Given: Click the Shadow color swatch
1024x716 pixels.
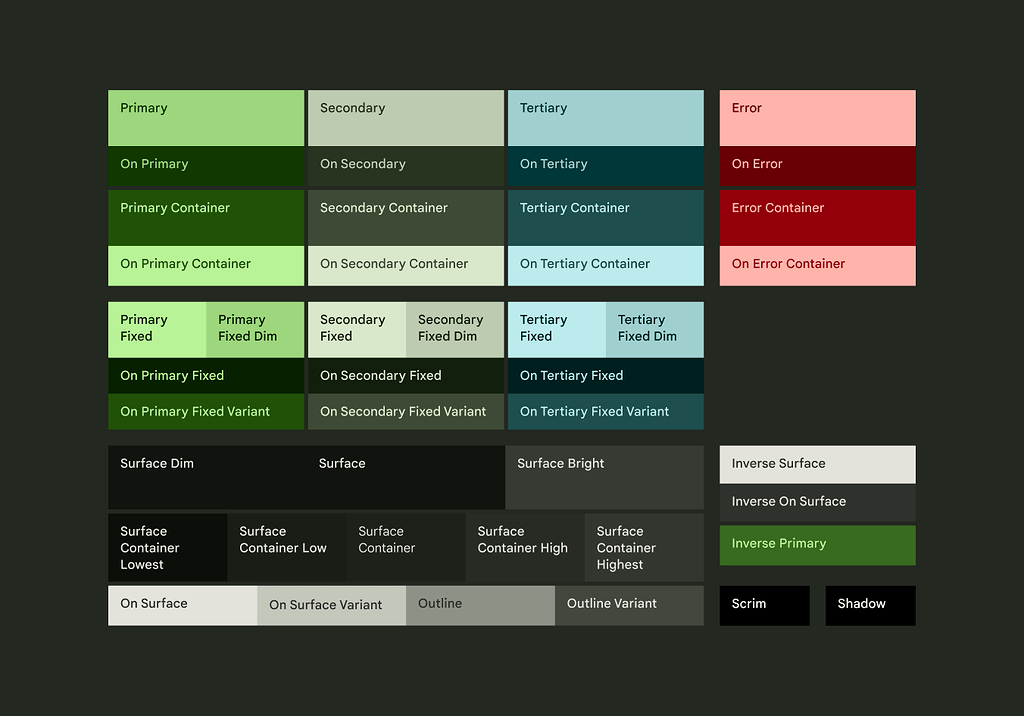Looking at the screenshot, I should point(870,605).
